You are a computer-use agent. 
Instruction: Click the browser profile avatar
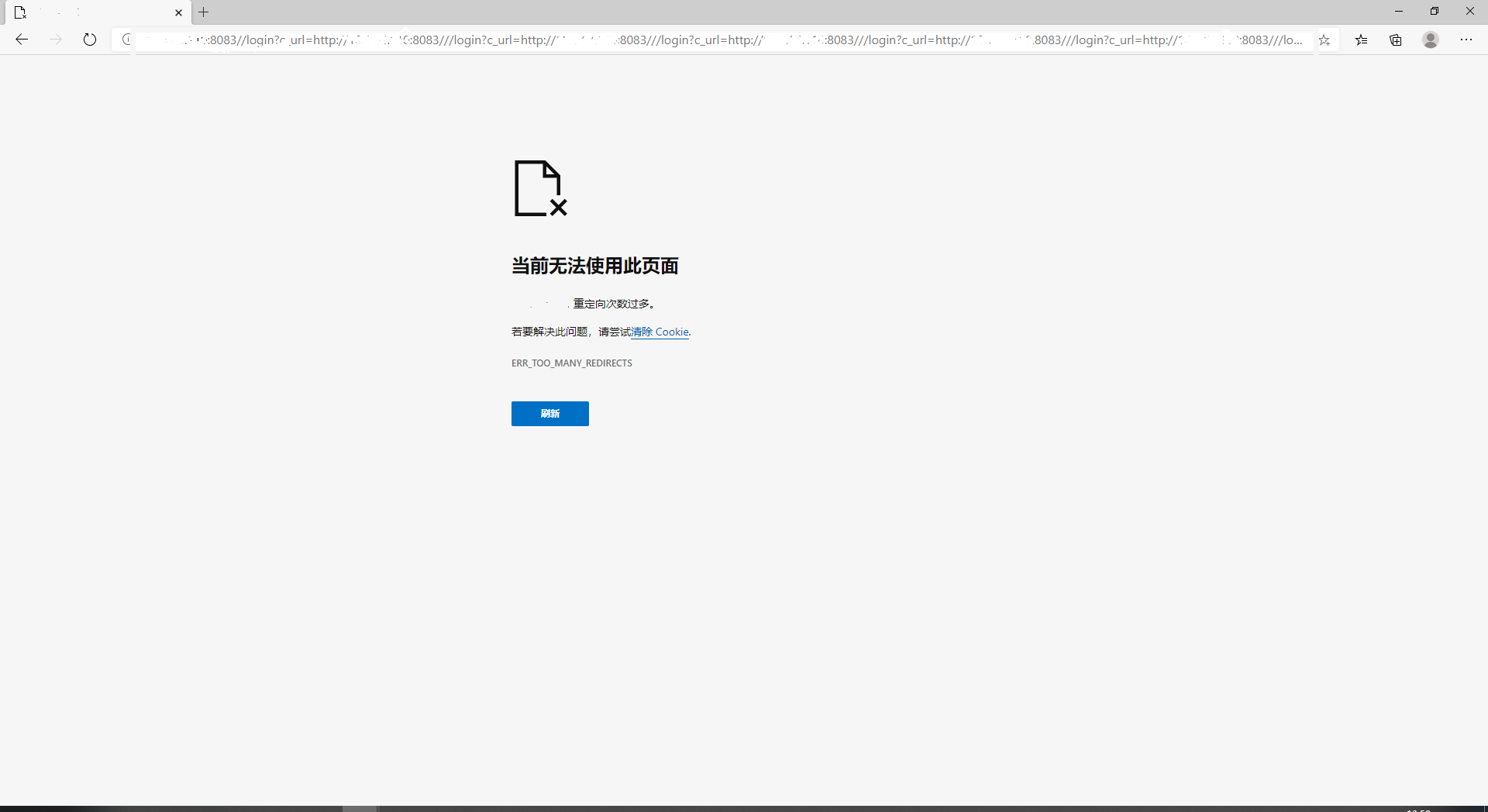pos(1431,40)
